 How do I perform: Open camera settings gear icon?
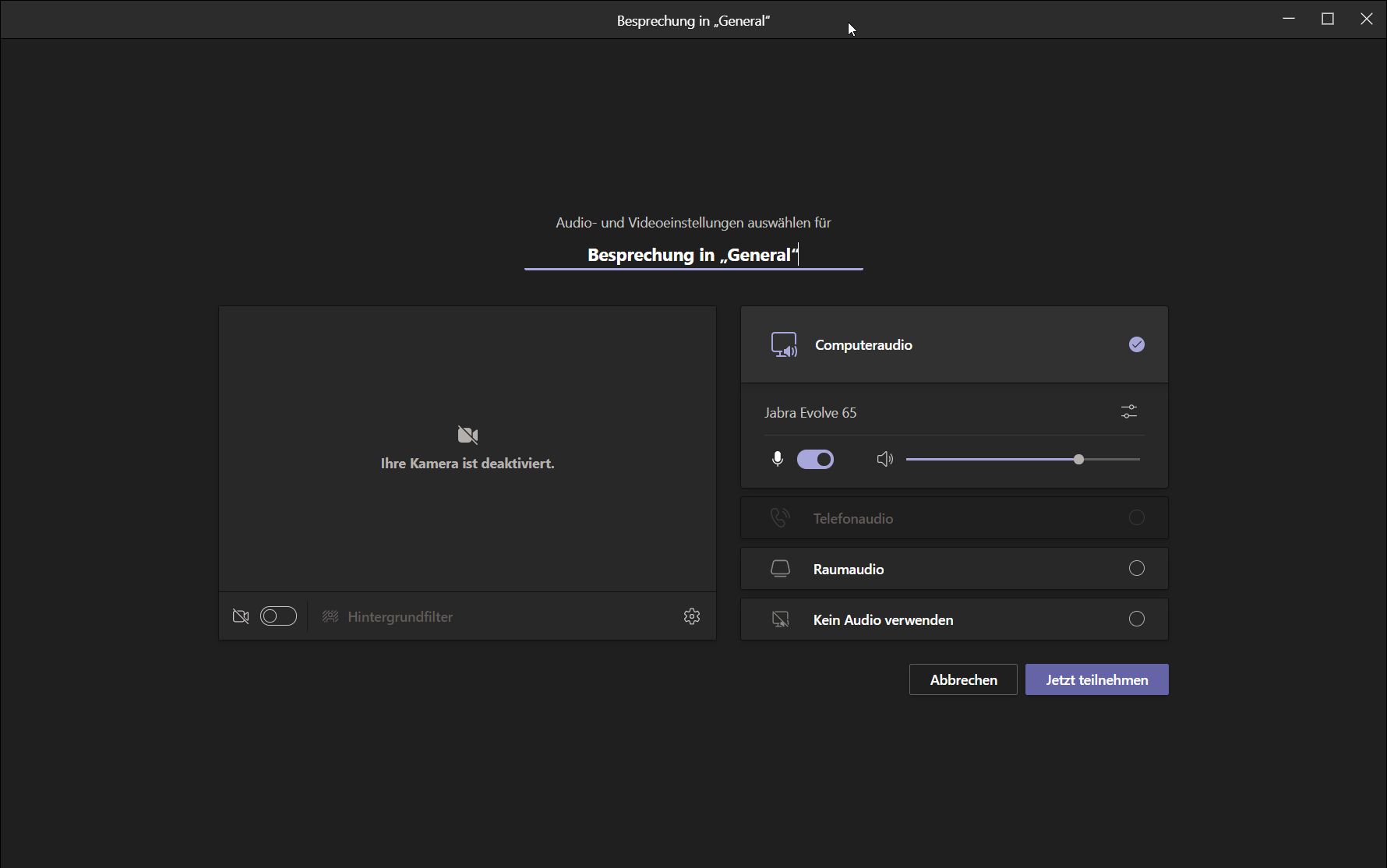(x=692, y=616)
